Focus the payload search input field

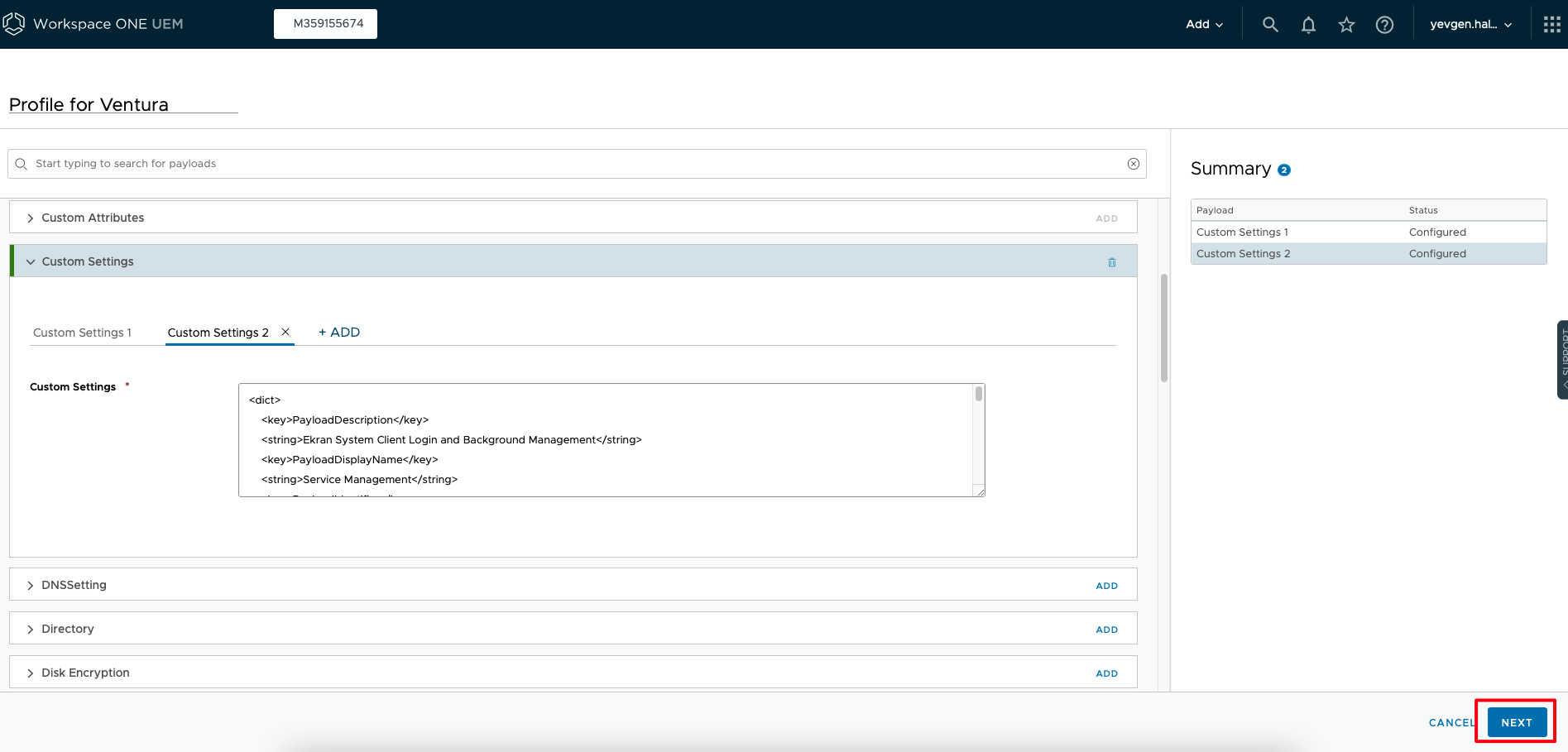coord(571,164)
